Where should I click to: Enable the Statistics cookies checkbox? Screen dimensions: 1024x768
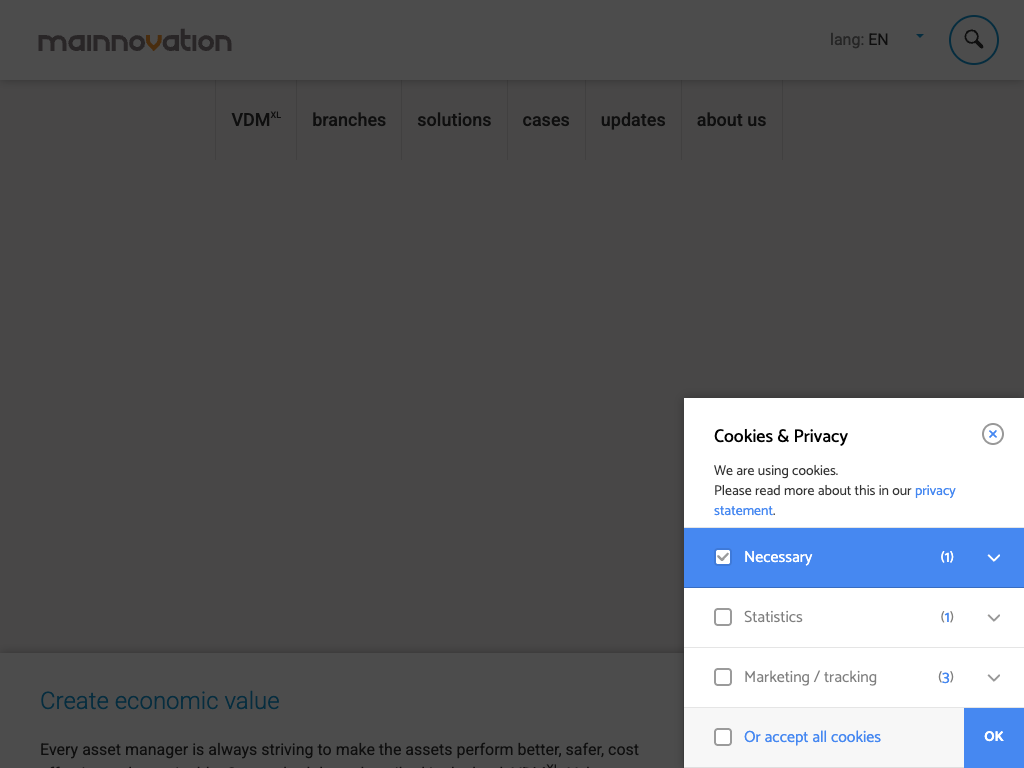[723, 617]
